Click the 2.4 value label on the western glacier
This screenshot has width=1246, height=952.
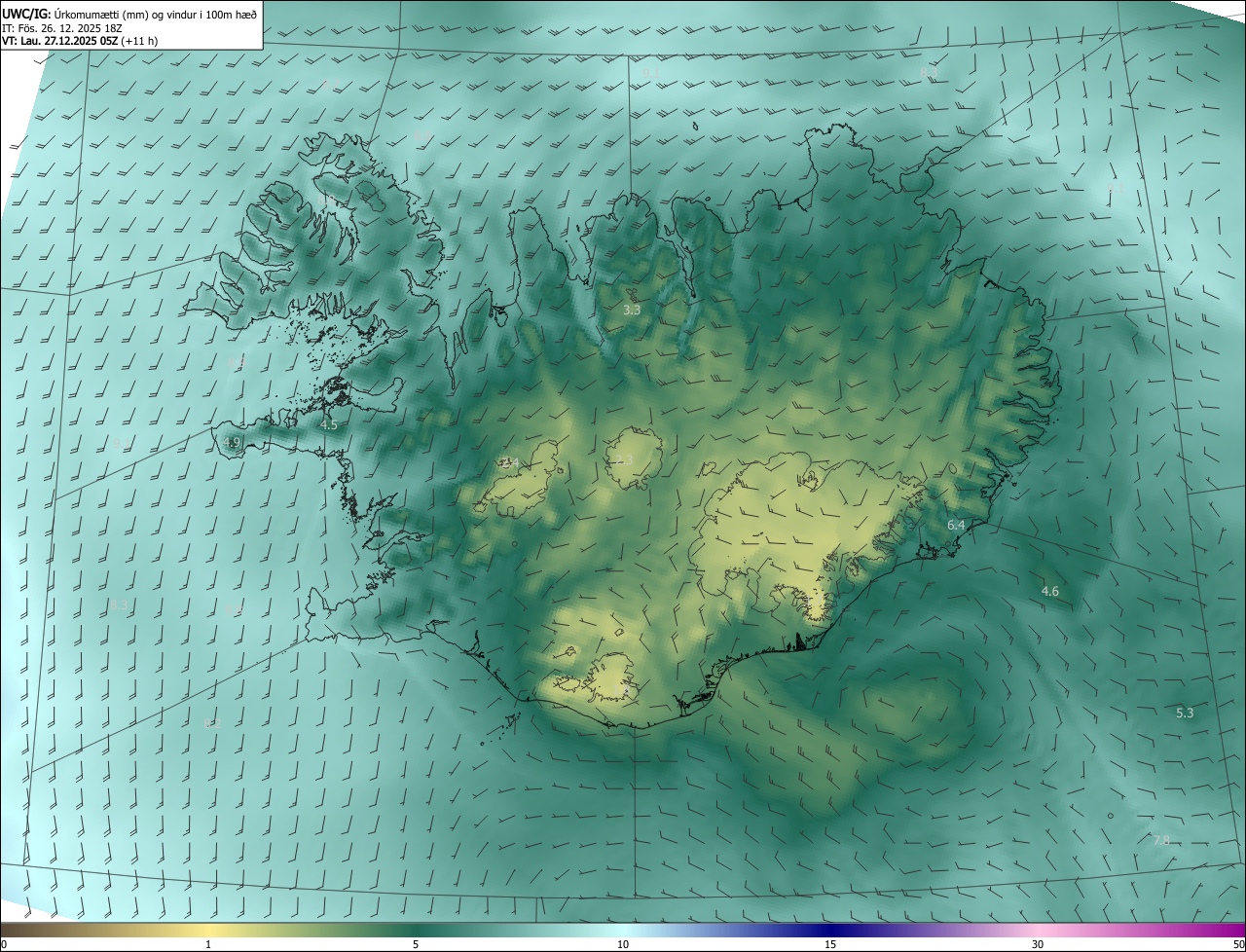click(x=509, y=463)
